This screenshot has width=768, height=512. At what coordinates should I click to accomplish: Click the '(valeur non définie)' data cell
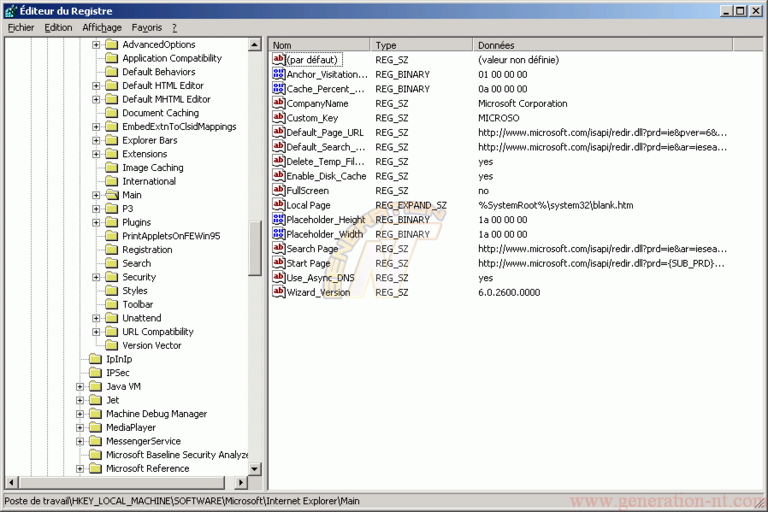pyautogui.click(x=518, y=60)
